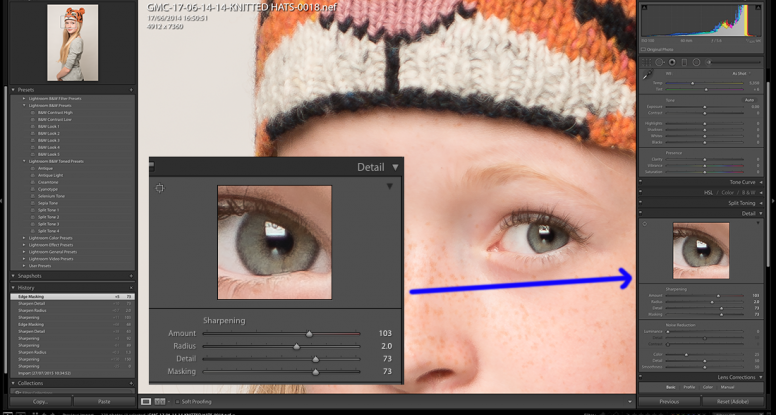
Task: Toggle the Tone Curve panel on/off switch
Action: click(x=640, y=182)
